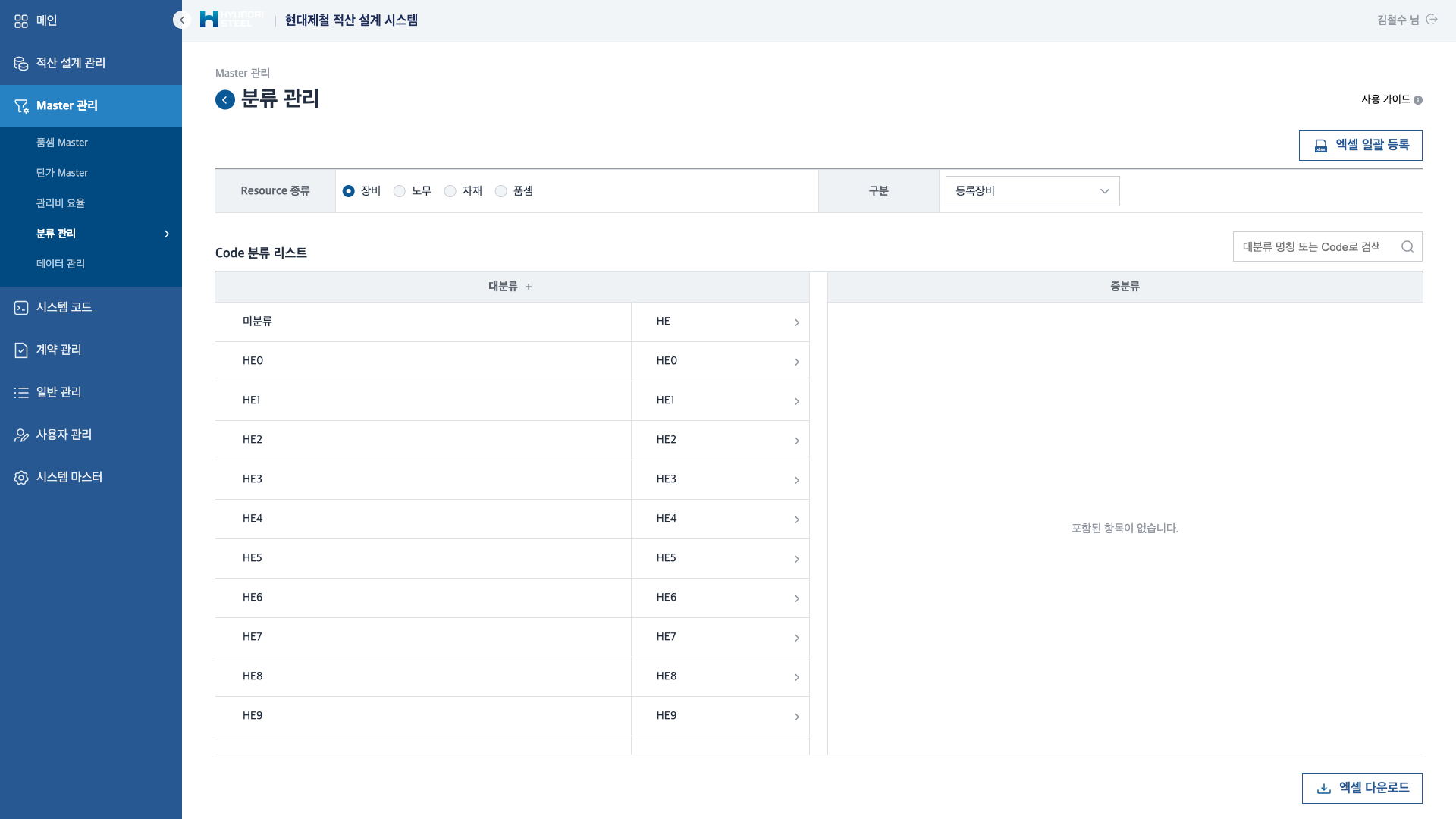
Task: Open 시스템 마스터 from the gear icon
Action: tap(21, 477)
